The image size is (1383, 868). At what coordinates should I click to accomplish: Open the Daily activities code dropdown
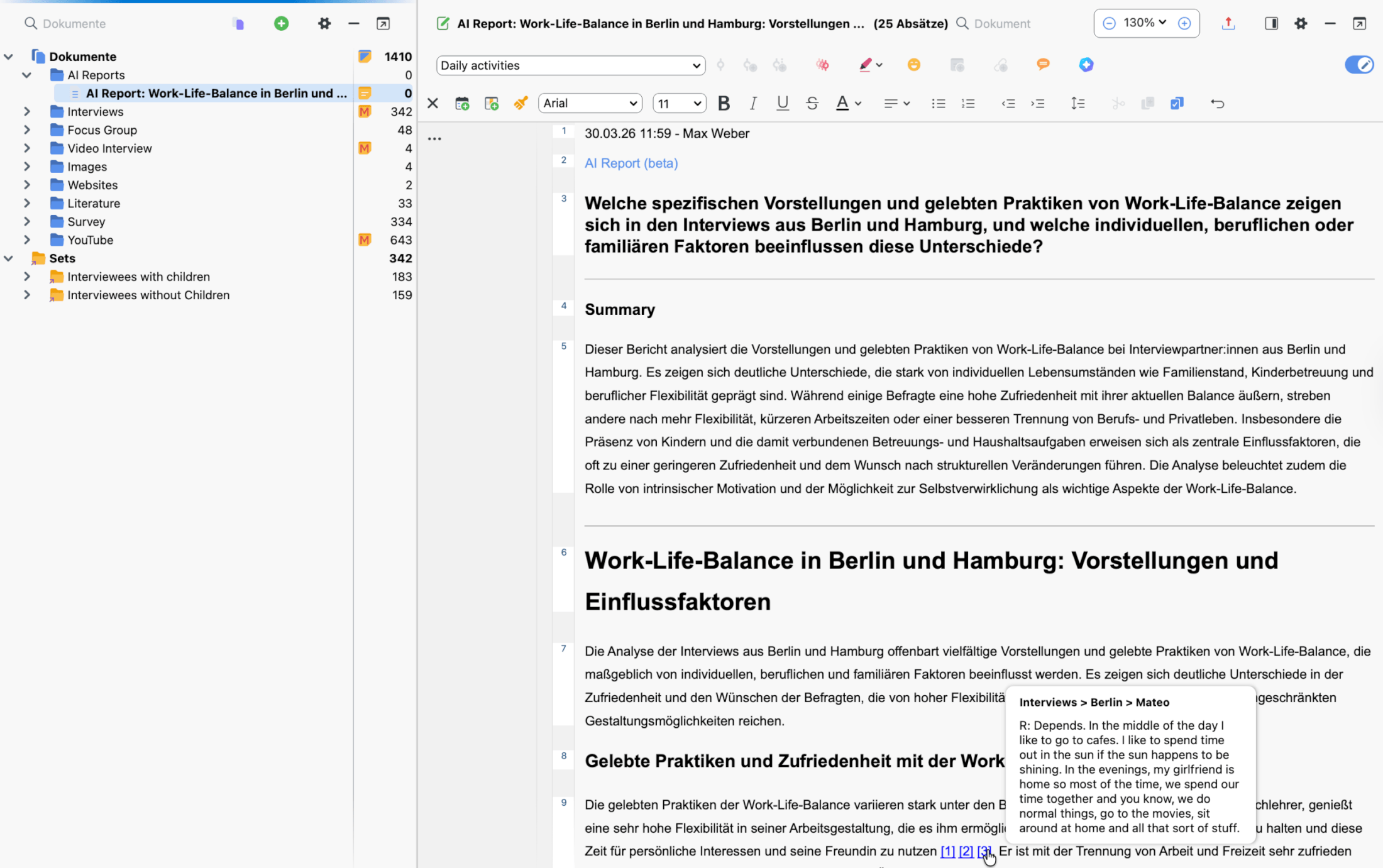[570, 65]
